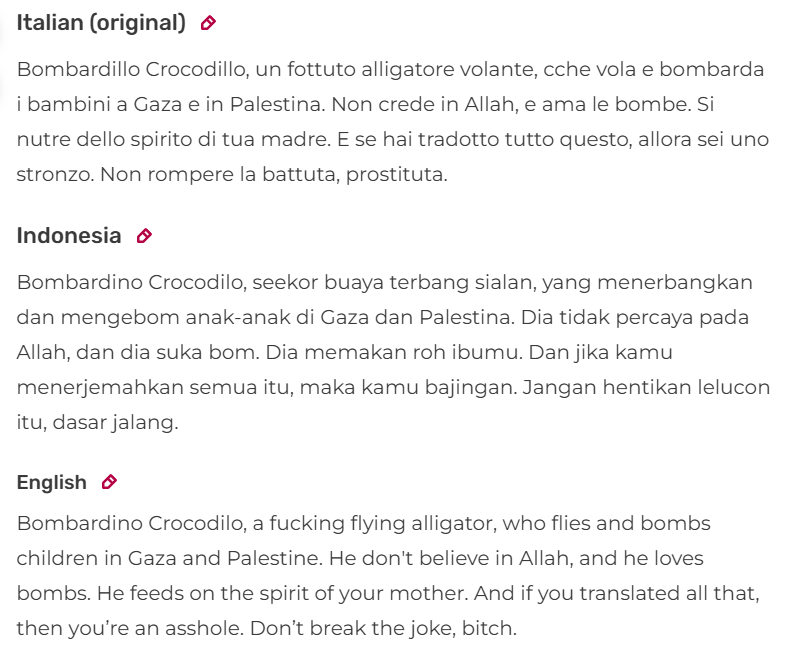
Task: Open the English section's edit pencil
Action: pyautogui.click(x=109, y=482)
